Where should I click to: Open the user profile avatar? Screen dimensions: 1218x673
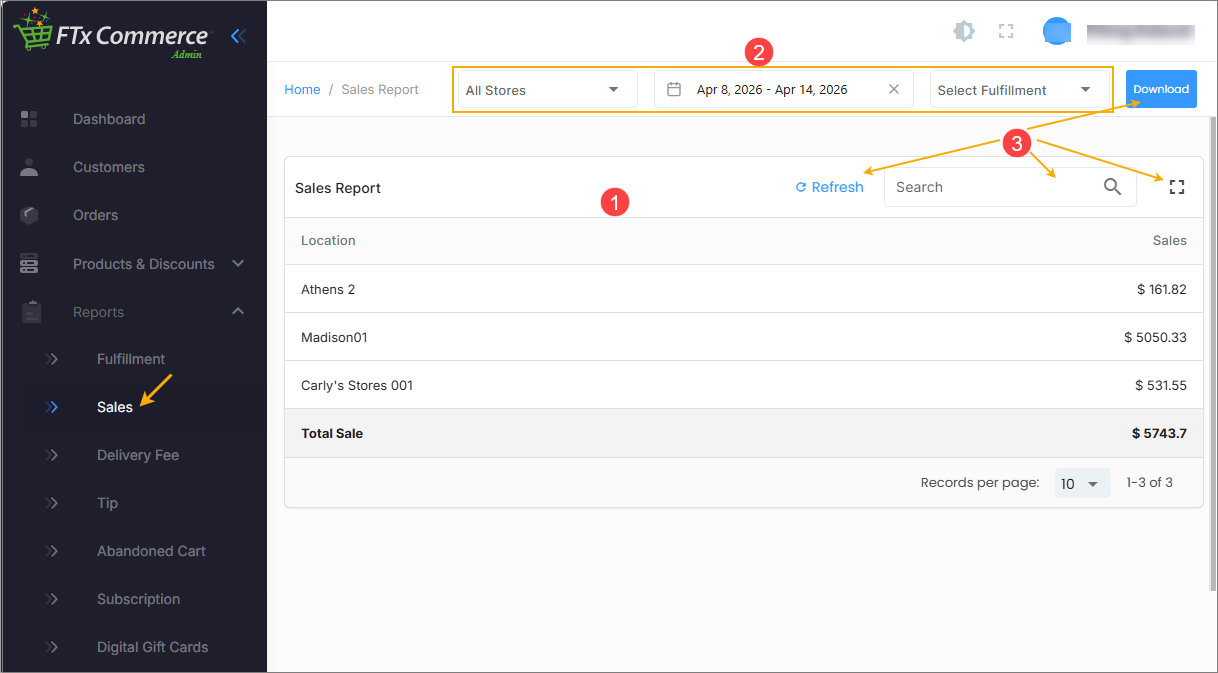pos(1057,32)
